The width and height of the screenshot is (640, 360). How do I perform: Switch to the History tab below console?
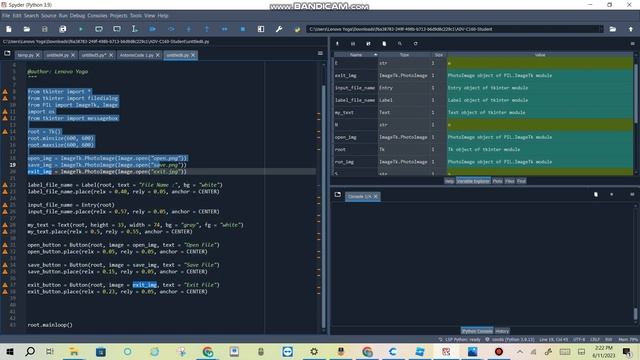tap(502, 331)
